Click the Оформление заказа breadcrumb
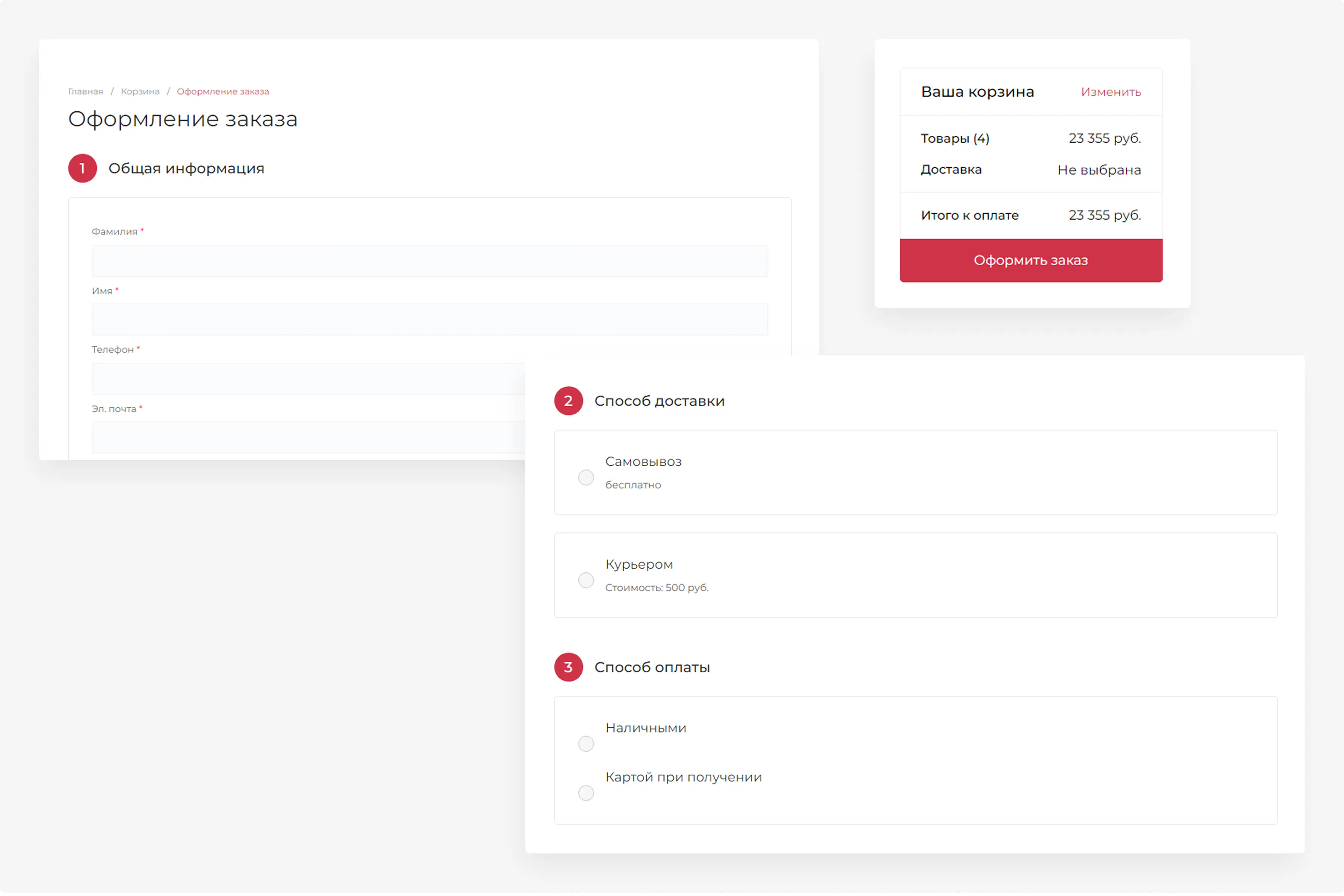 [223, 91]
